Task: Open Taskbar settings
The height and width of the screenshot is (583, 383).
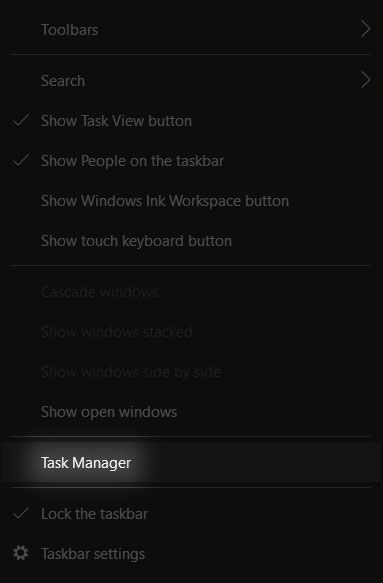Action: 192,554
